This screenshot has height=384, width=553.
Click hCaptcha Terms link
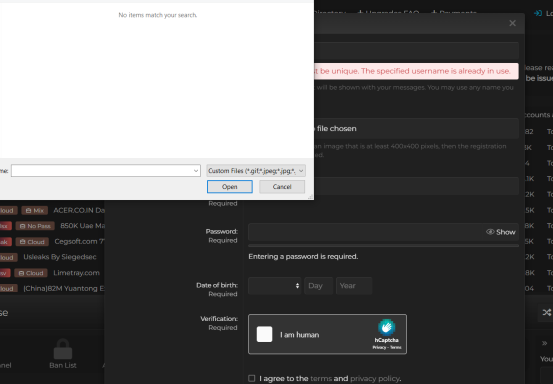(396, 347)
